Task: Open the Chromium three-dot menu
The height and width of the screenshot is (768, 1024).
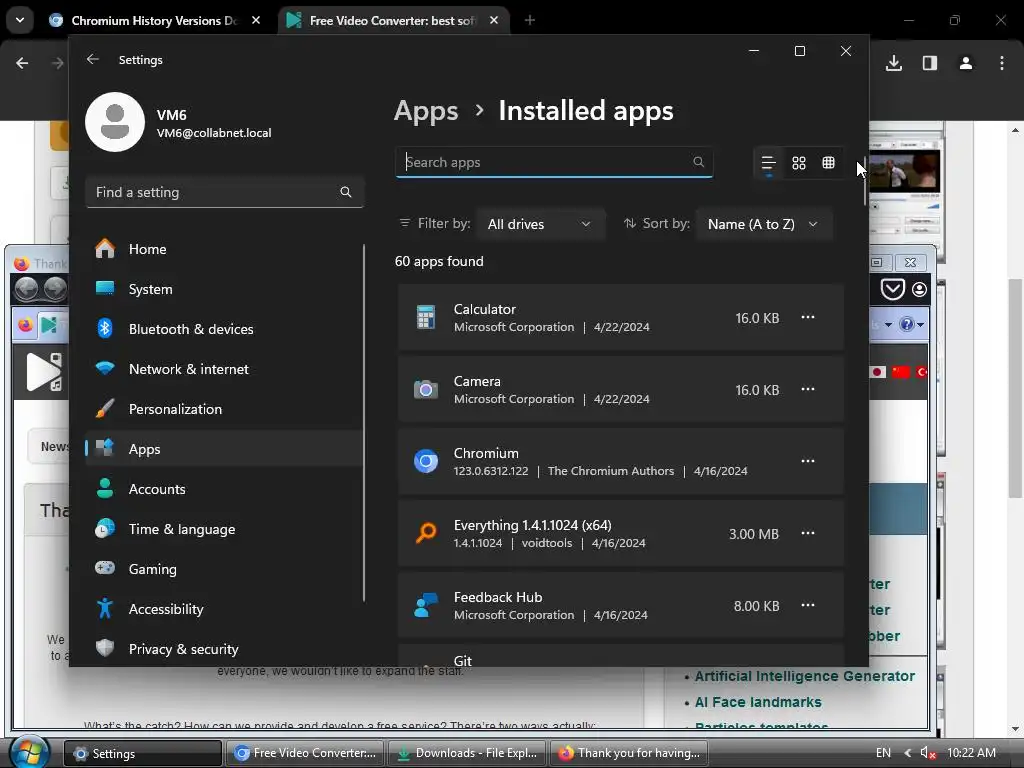Action: pos(1002,63)
